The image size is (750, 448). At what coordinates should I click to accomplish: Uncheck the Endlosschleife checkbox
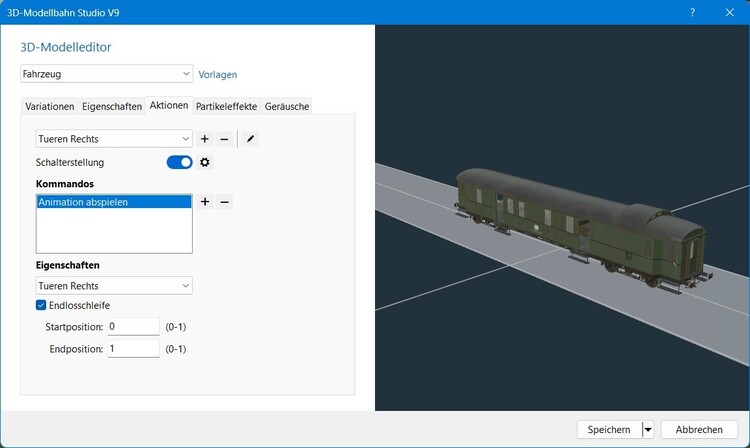41,305
